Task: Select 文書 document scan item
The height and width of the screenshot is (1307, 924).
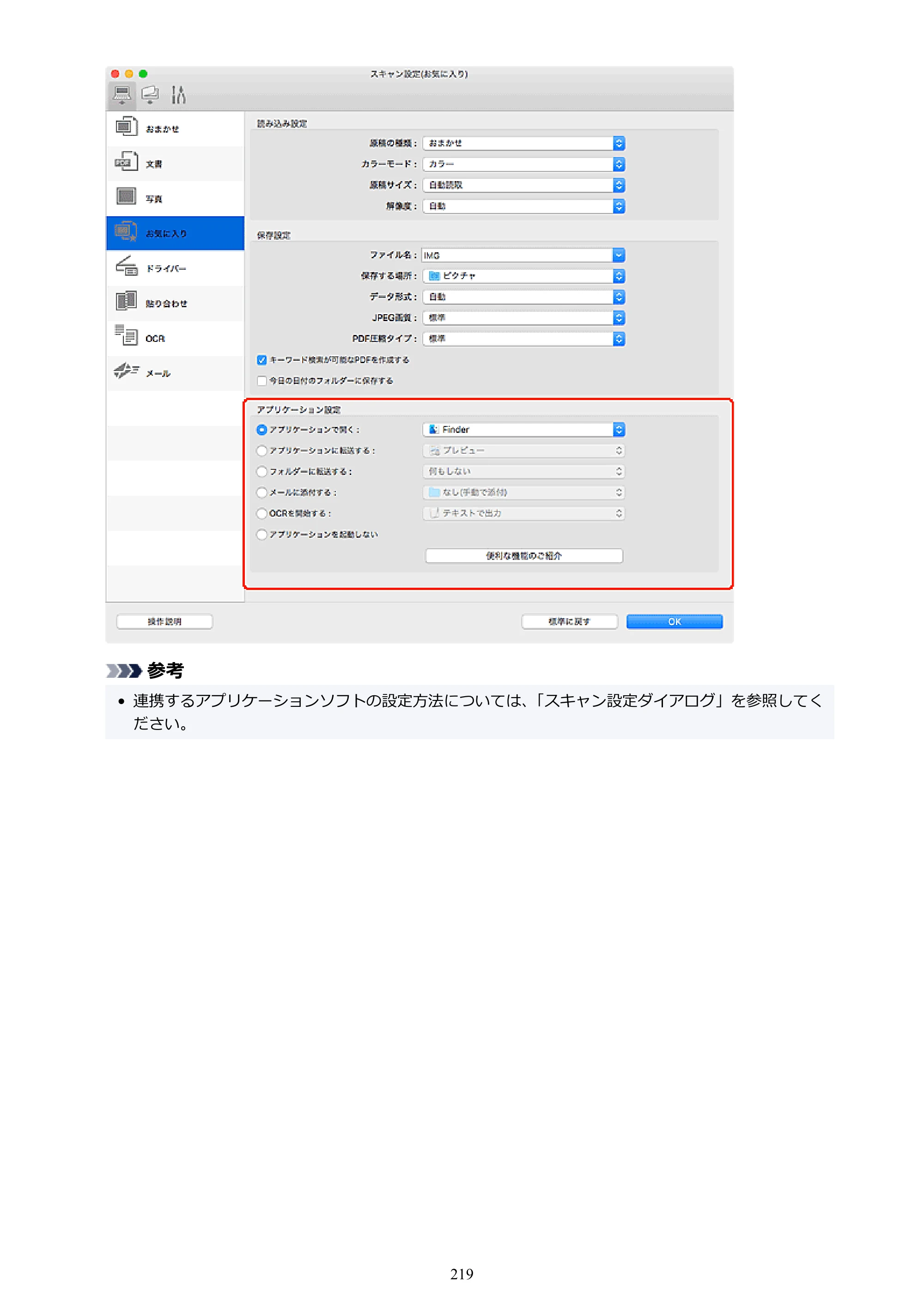Action: (176, 164)
